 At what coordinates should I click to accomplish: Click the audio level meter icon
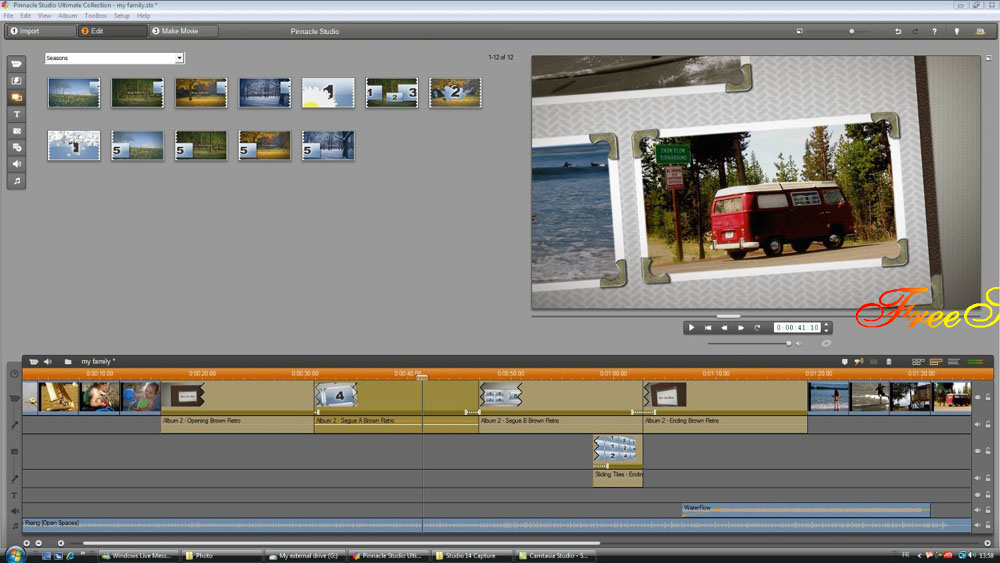click(x=975, y=362)
